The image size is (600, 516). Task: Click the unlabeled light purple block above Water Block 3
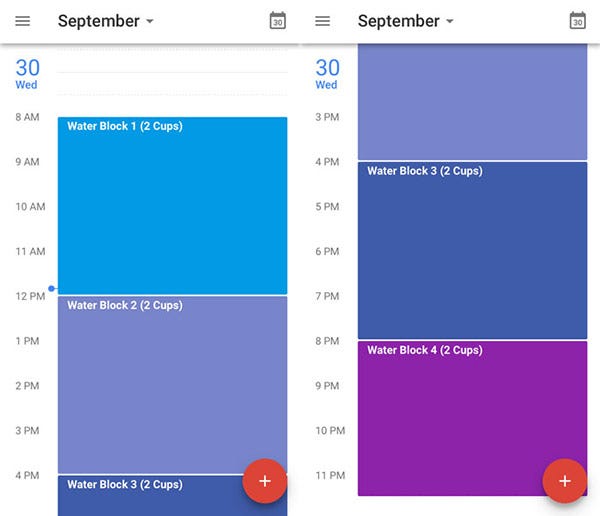[x=472, y=100]
